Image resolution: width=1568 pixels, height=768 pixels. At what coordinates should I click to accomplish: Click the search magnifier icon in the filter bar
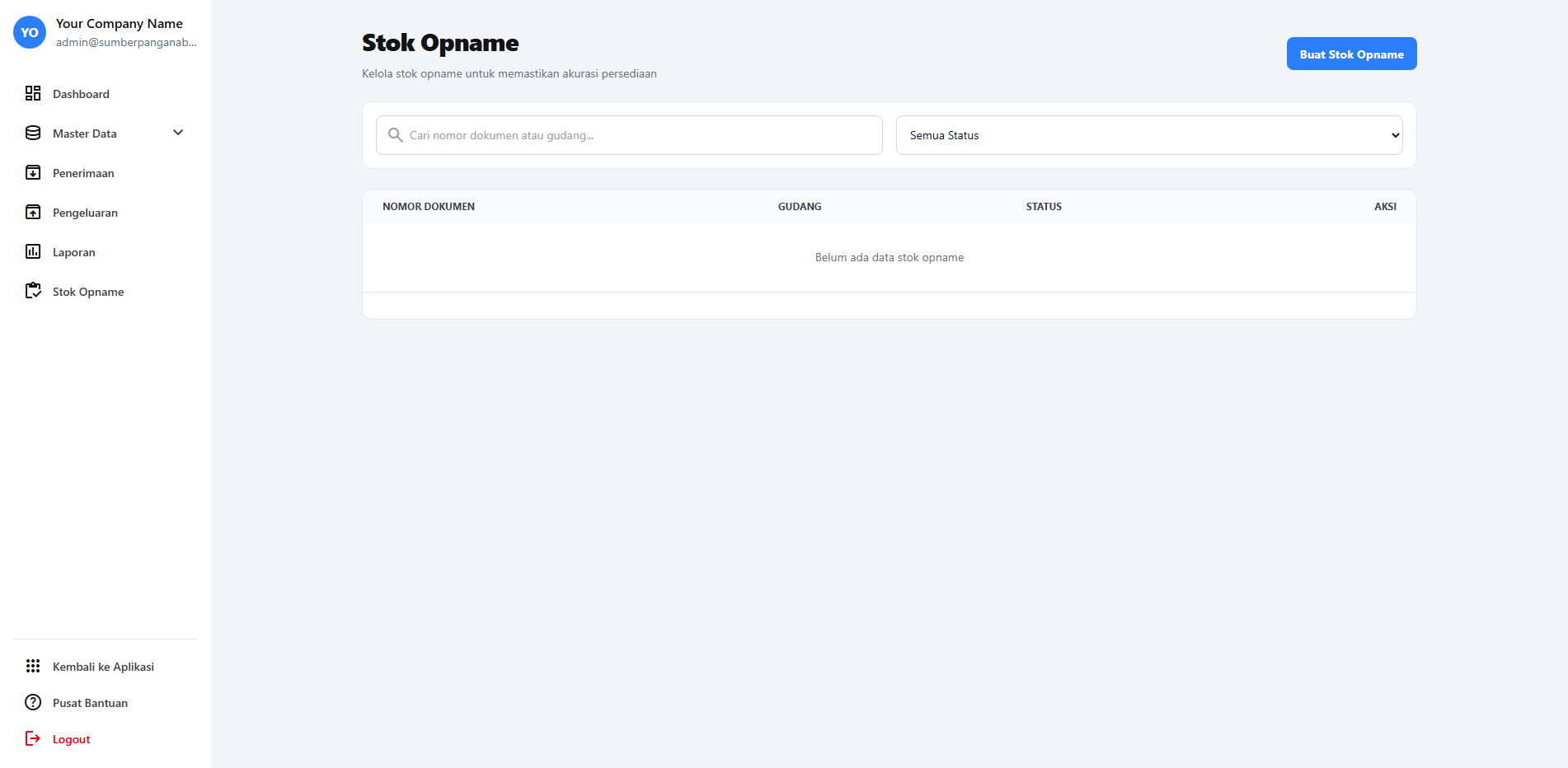pos(395,135)
